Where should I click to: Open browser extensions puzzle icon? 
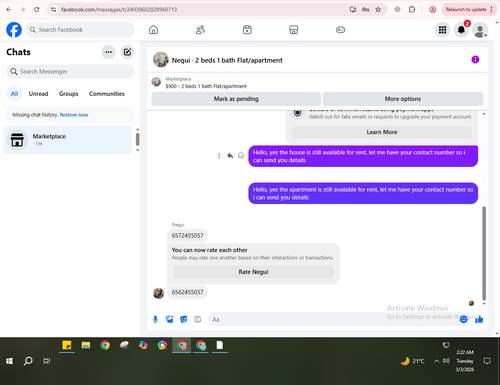[412, 9]
